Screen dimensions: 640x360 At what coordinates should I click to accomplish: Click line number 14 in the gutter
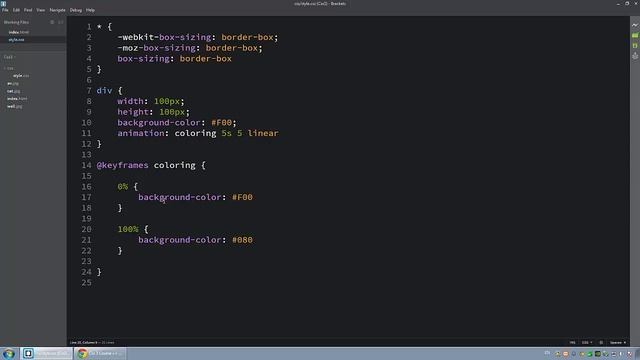pos(87,165)
